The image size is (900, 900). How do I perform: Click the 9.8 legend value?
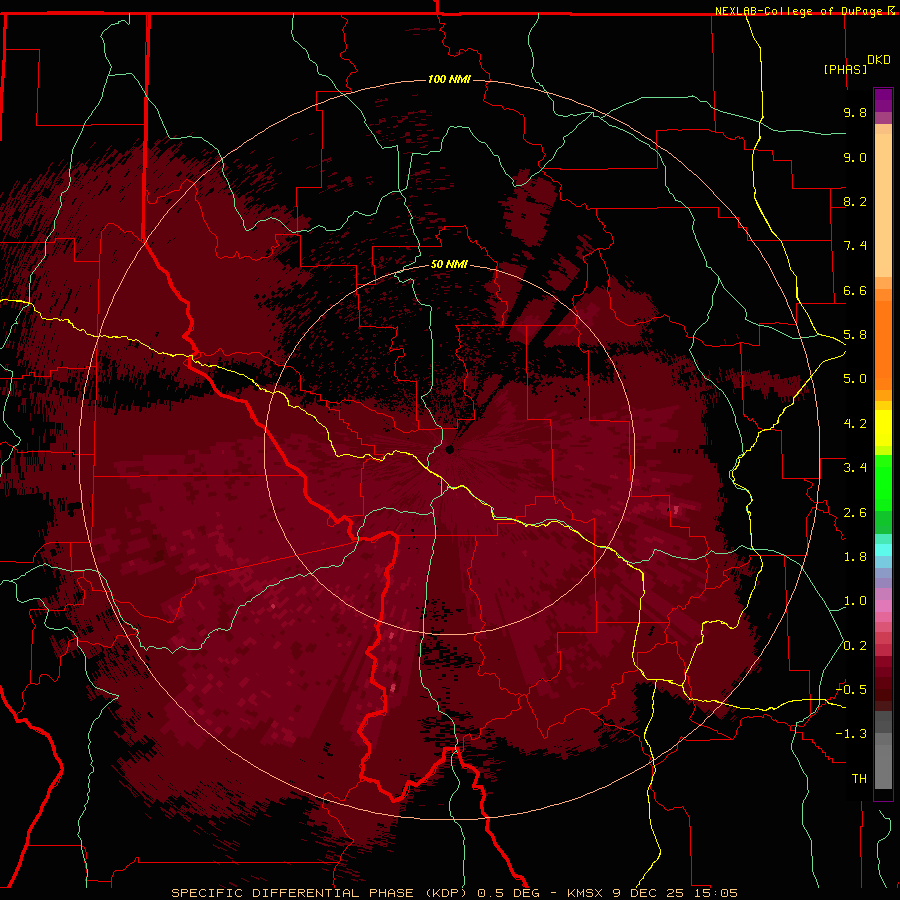[x=855, y=112]
